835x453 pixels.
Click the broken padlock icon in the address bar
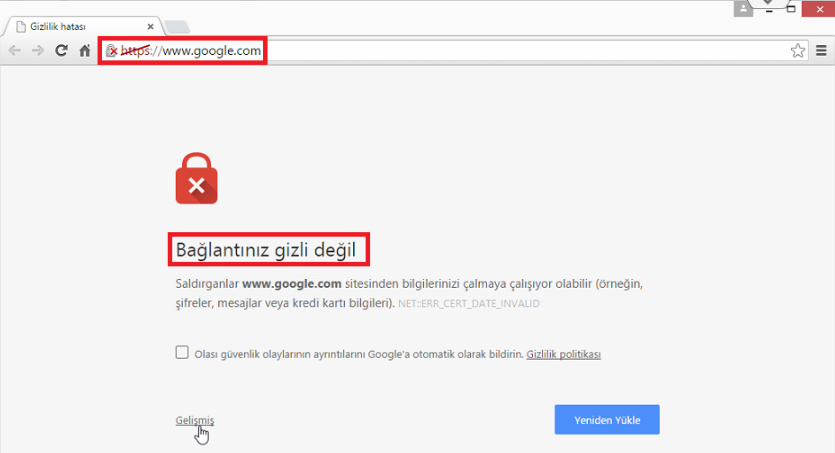[112, 50]
